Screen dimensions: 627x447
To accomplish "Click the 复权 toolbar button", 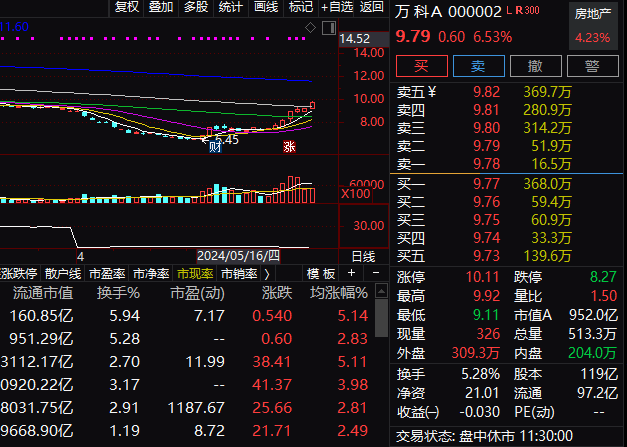I will pos(126,7).
